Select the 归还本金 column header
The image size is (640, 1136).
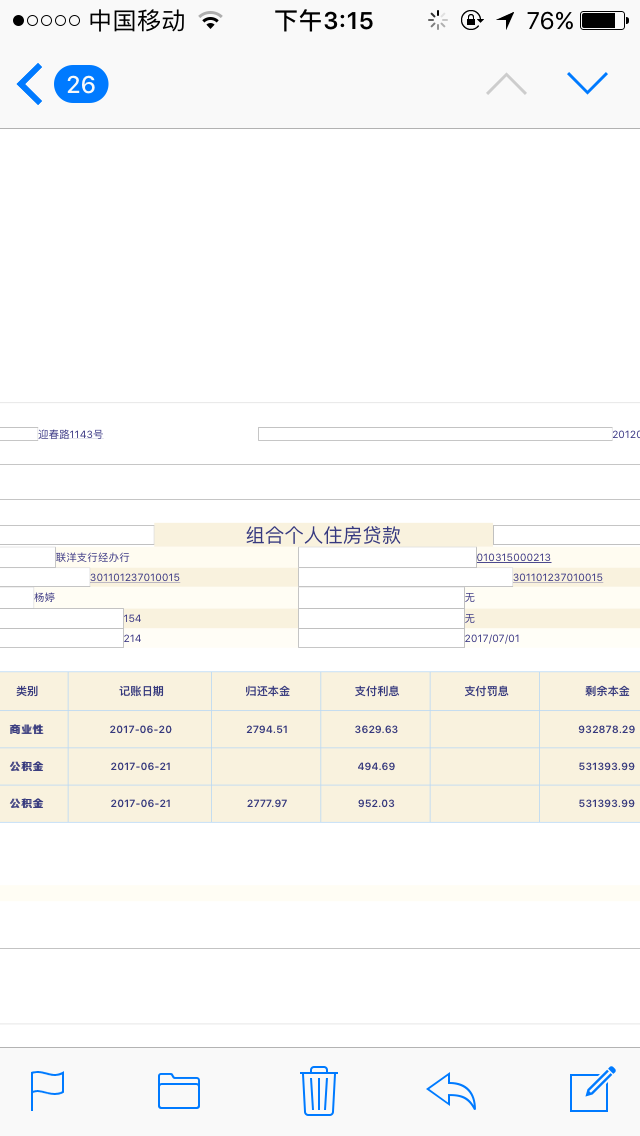tap(267, 691)
